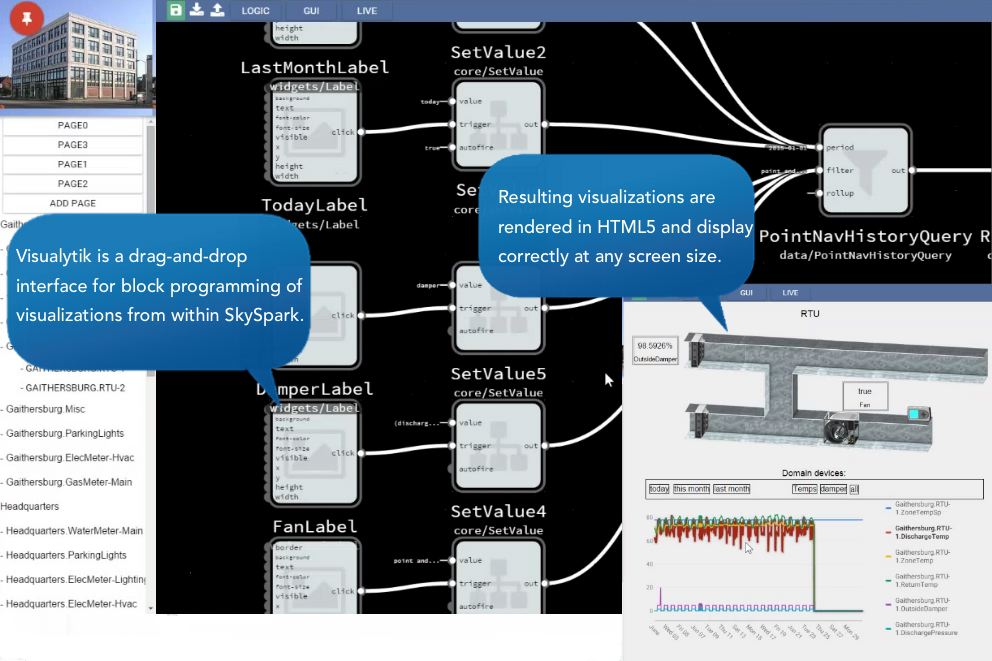The image size is (992, 661).
Task: Click the last month button in the preview
Action: click(731, 489)
